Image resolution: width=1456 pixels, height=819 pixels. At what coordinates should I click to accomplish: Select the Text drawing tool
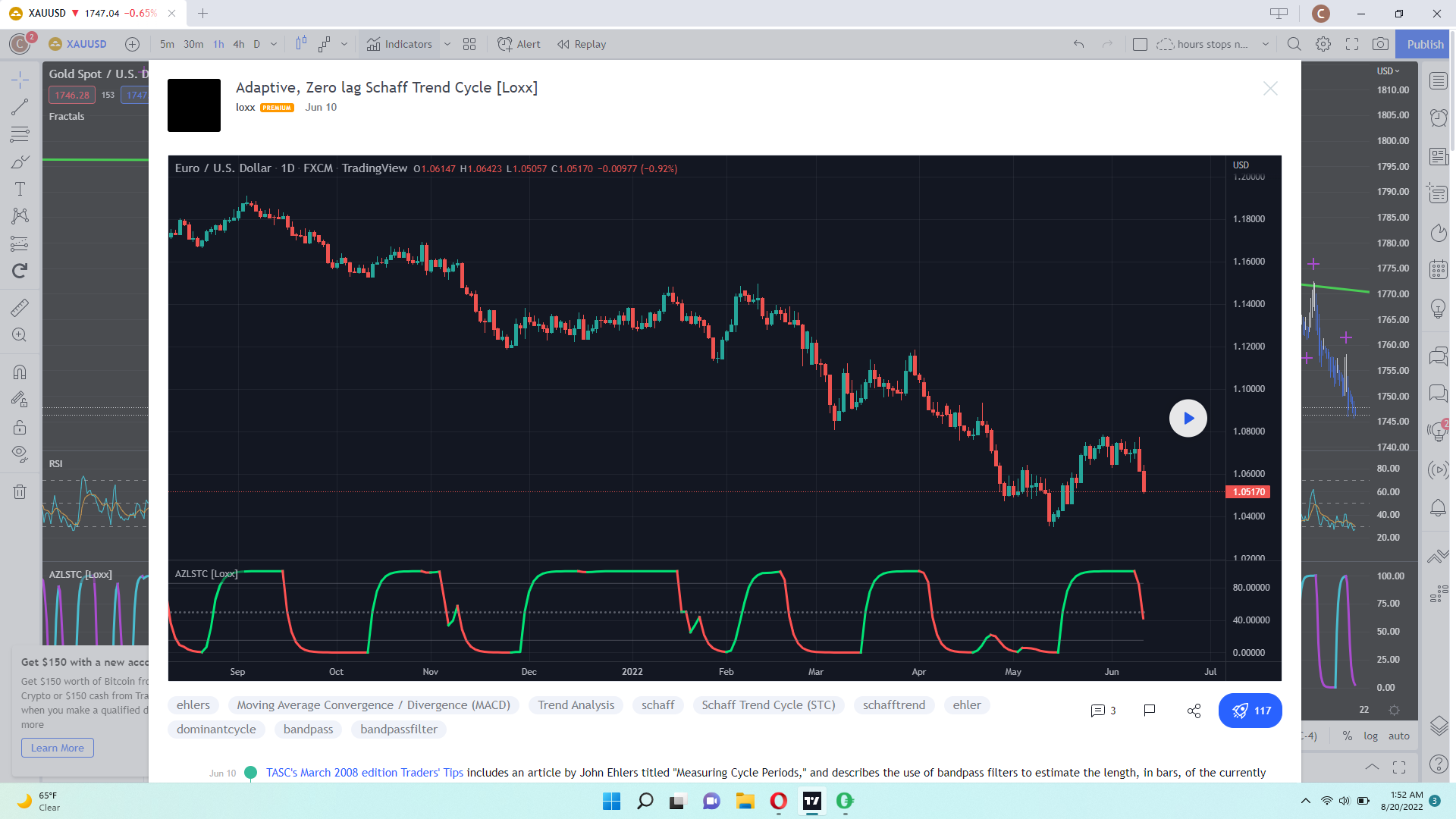coord(20,189)
